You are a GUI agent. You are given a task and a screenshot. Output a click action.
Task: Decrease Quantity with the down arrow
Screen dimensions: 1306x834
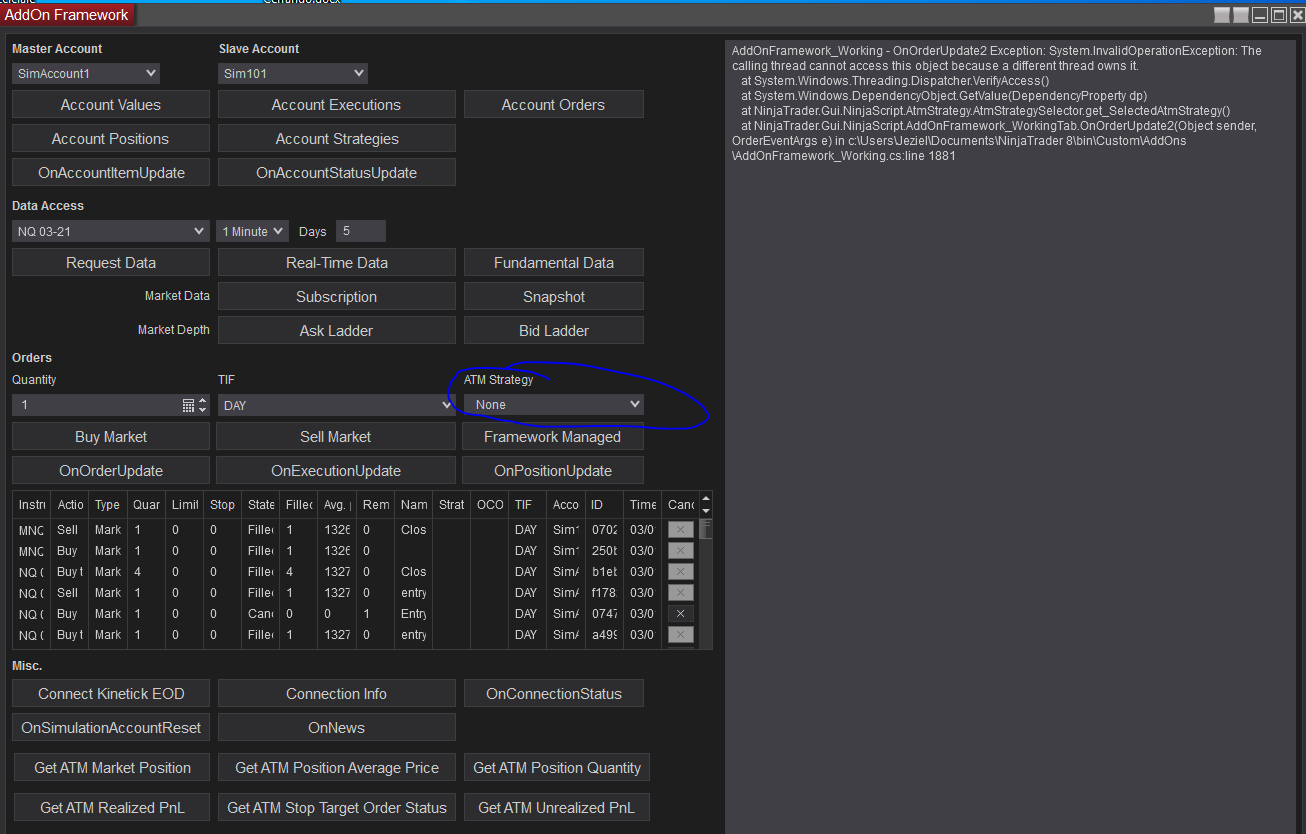click(203, 410)
